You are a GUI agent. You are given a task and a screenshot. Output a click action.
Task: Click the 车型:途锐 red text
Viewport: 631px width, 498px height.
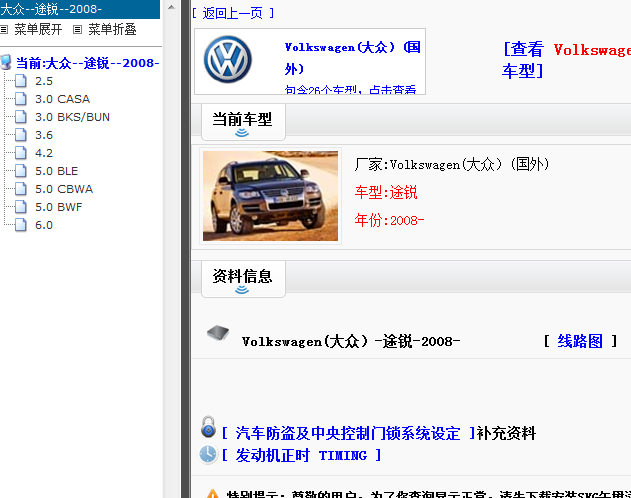386,192
